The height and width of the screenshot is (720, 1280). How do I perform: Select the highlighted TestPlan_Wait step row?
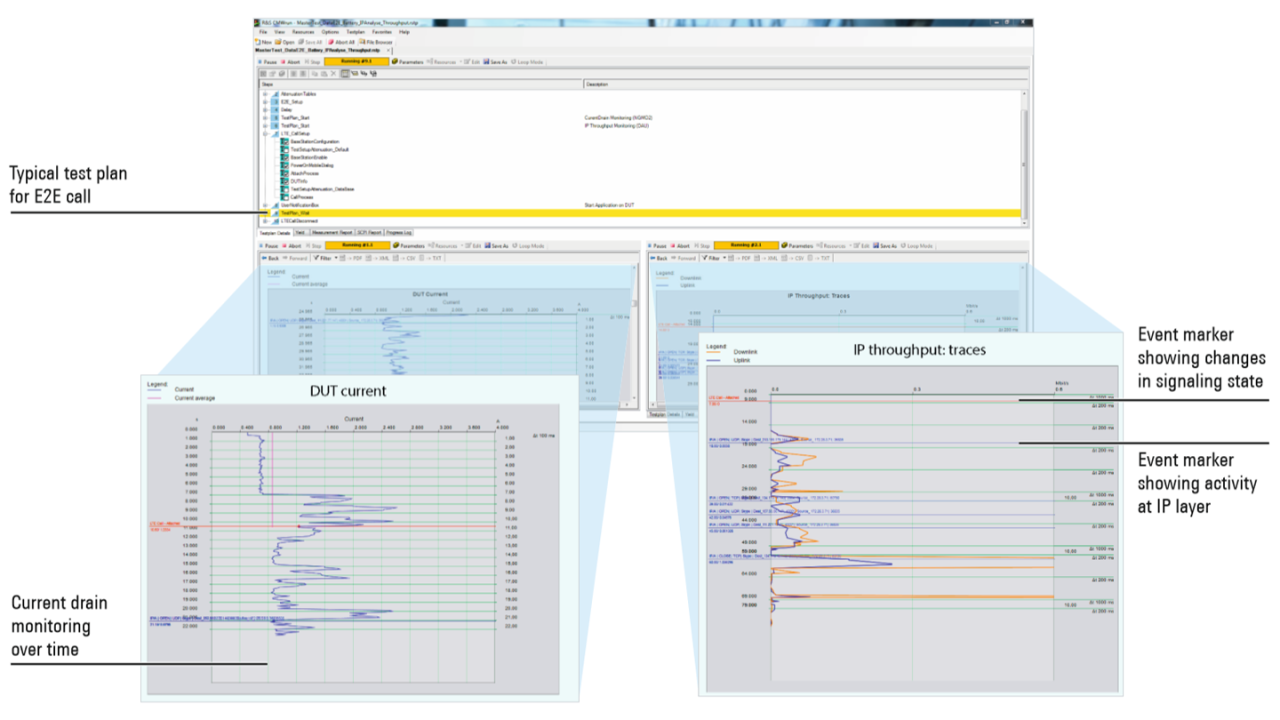295,213
